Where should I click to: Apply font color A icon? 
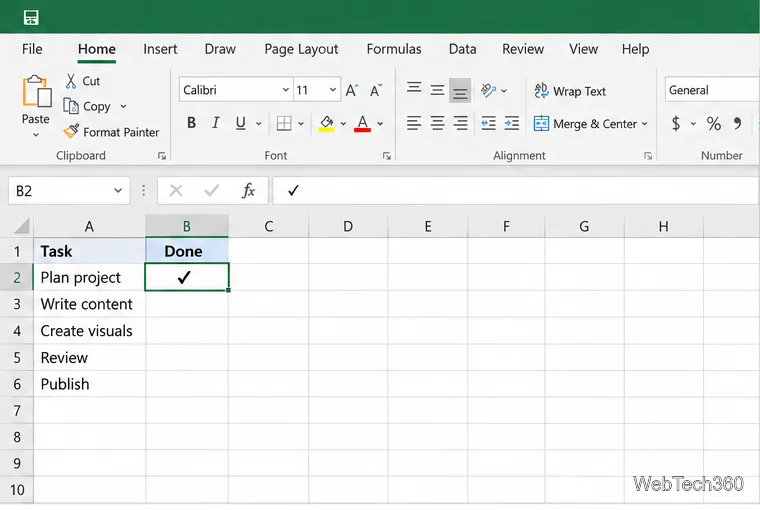[x=363, y=123]
